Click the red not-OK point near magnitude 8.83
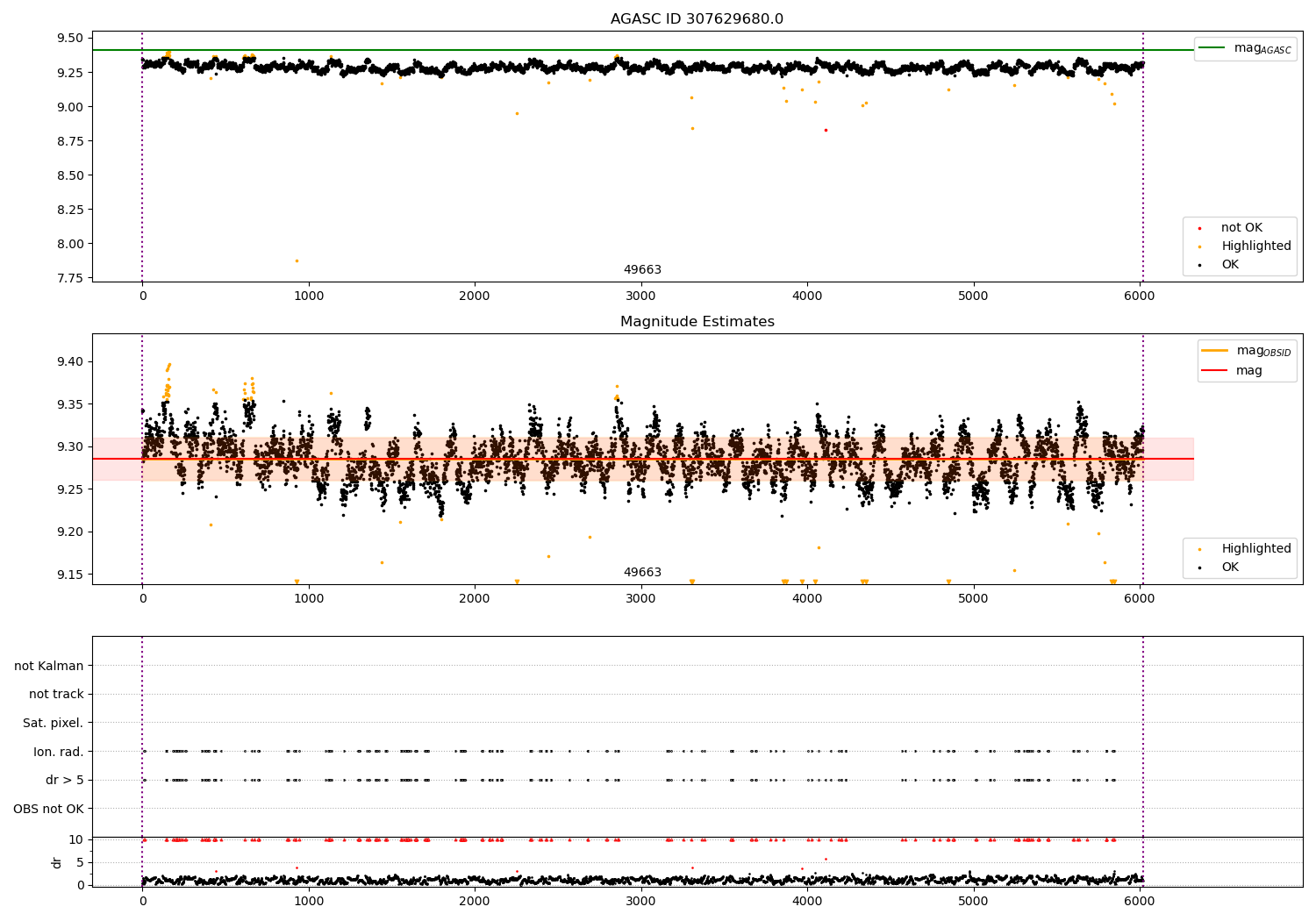This screenshot has width=1316, height=921. tap(826, 130)
